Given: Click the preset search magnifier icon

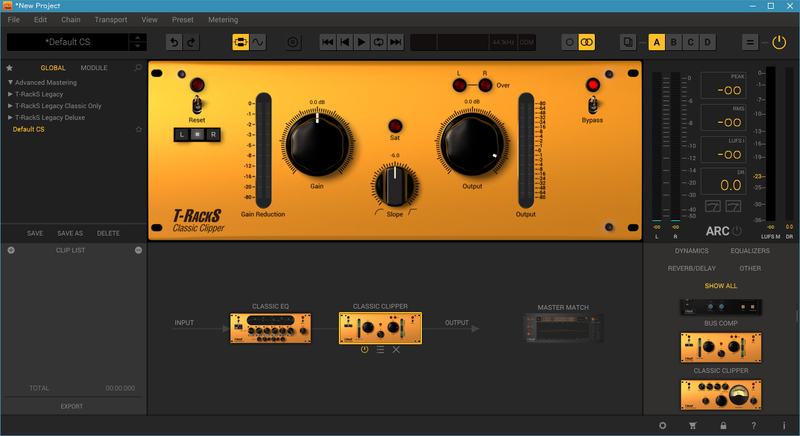Looking at the screenshot, I should (138, 68).
